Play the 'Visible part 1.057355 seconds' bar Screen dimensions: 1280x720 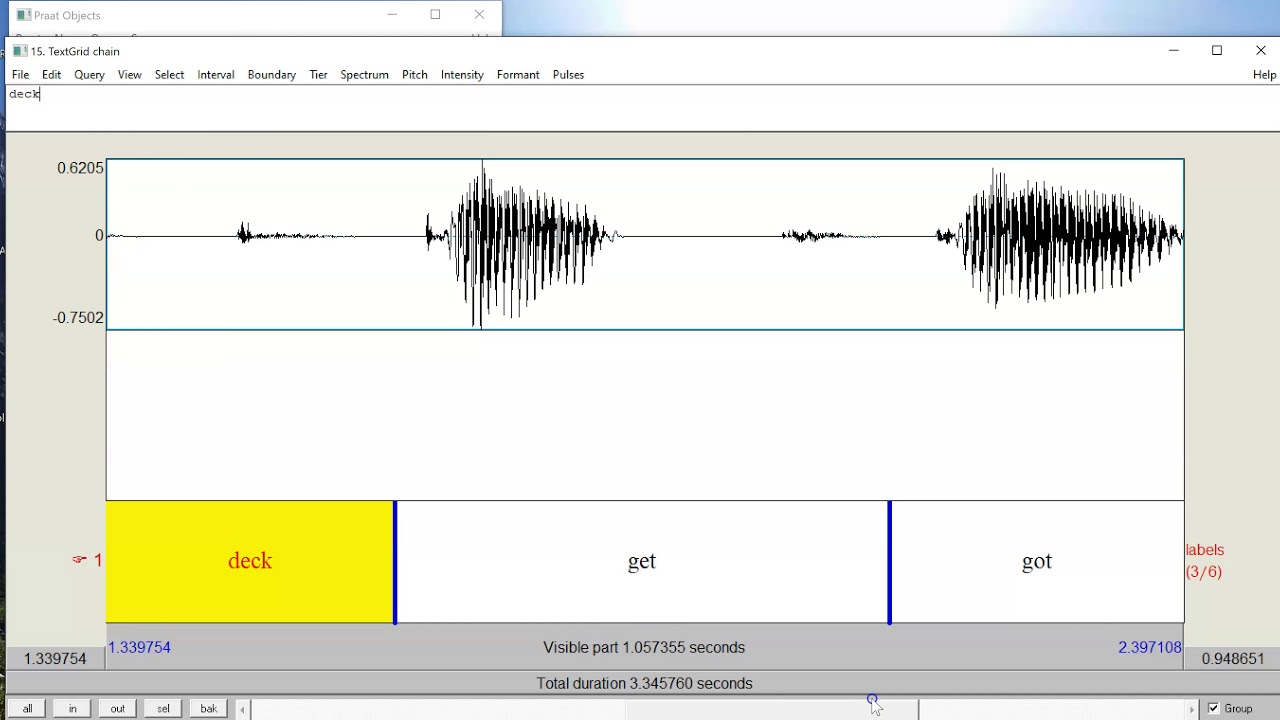[645, 647]
